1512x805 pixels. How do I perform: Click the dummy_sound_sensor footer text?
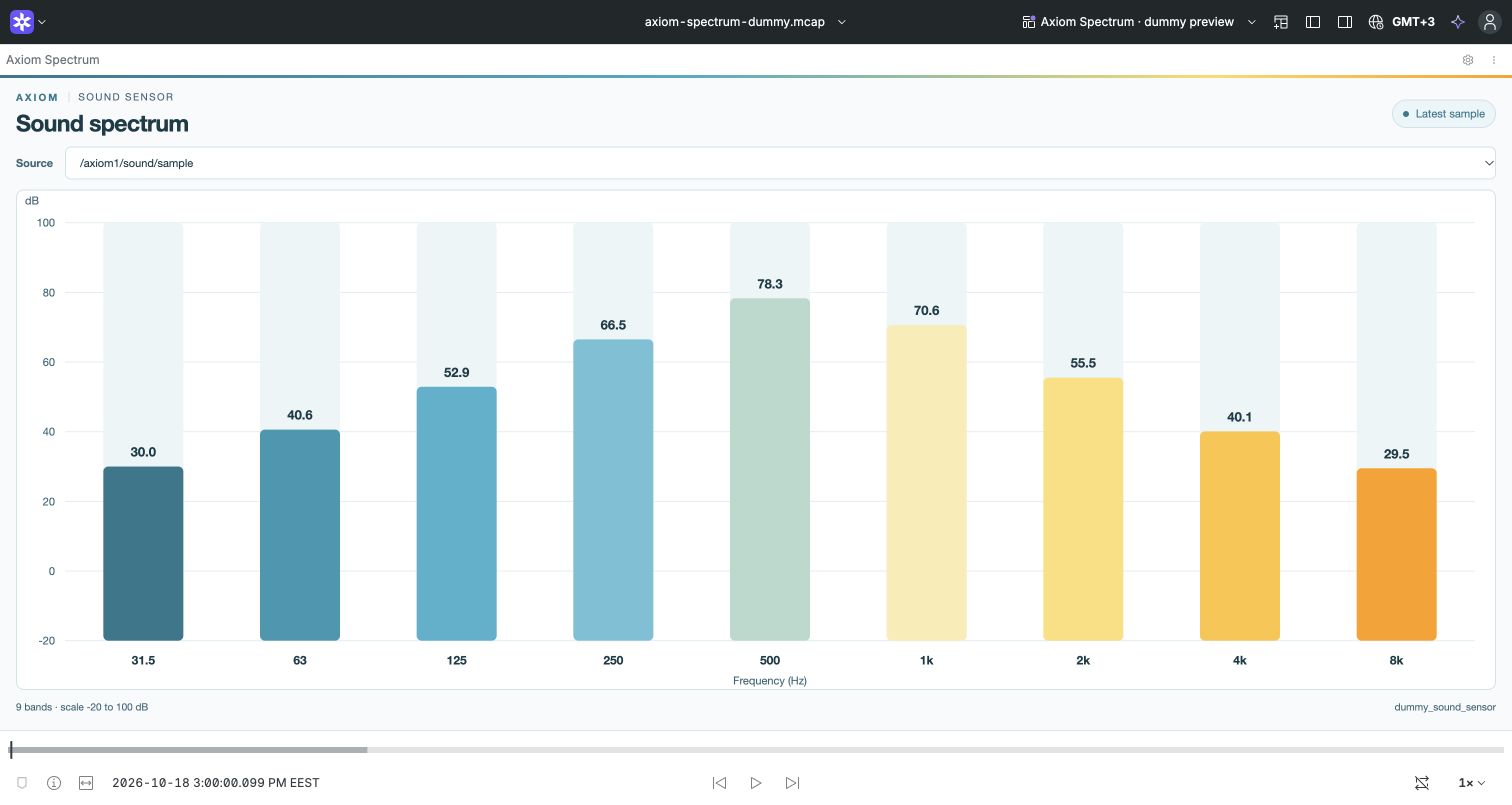1445,707
